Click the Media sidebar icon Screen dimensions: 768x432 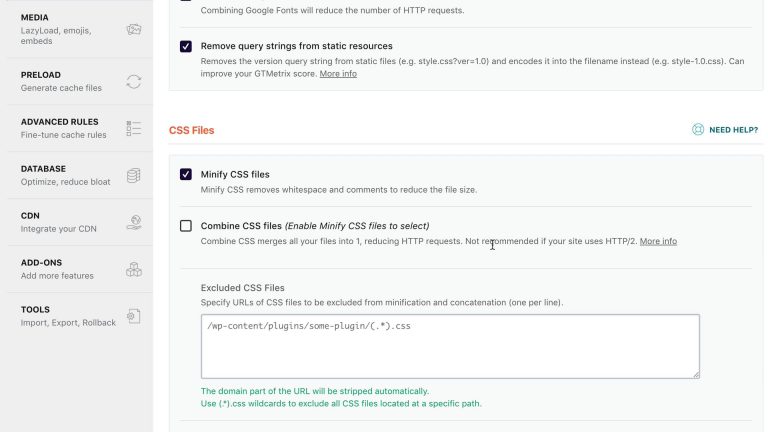pyautogui.click(x=134, y=30)
